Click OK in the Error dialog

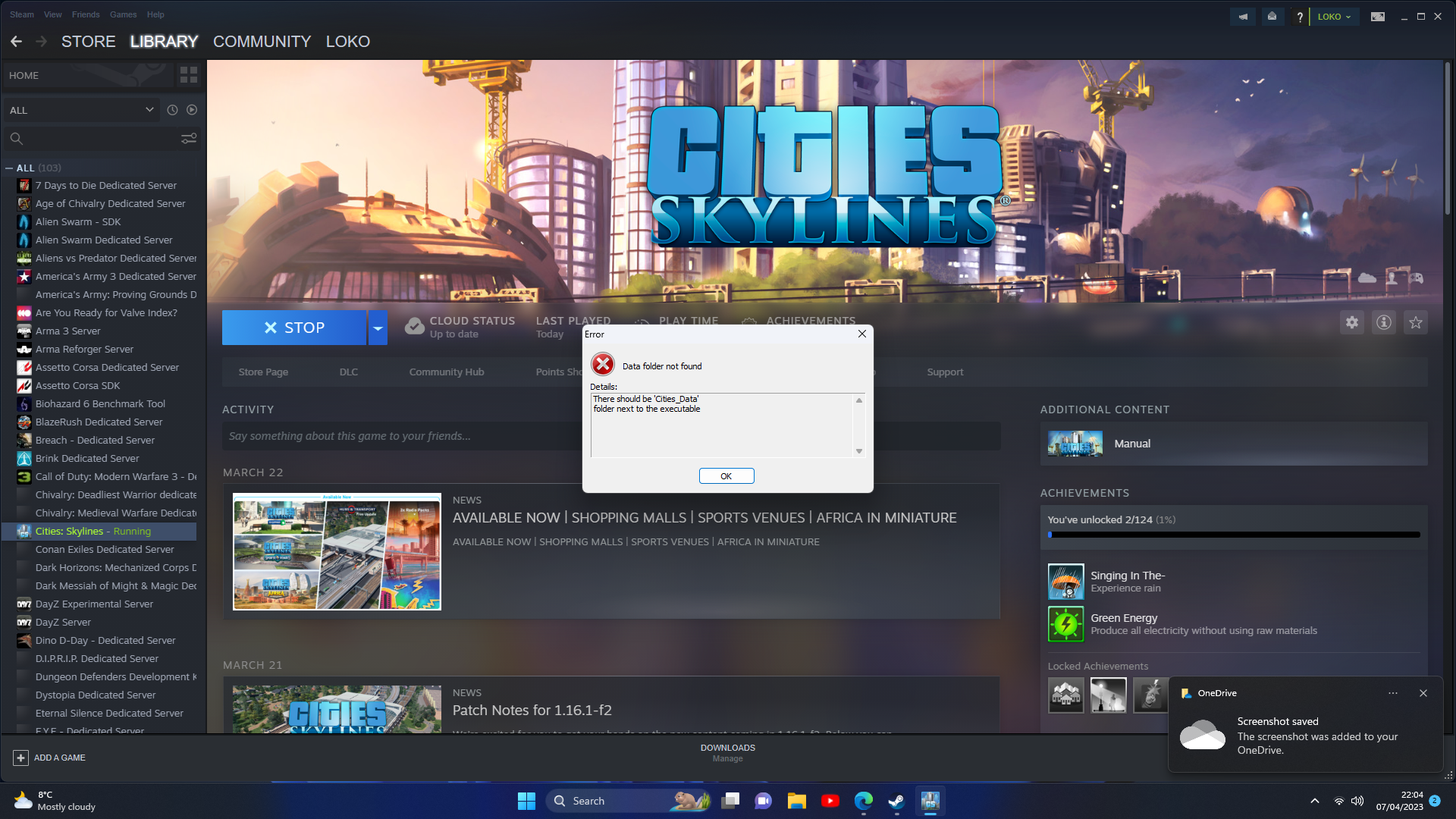point(726,476)
